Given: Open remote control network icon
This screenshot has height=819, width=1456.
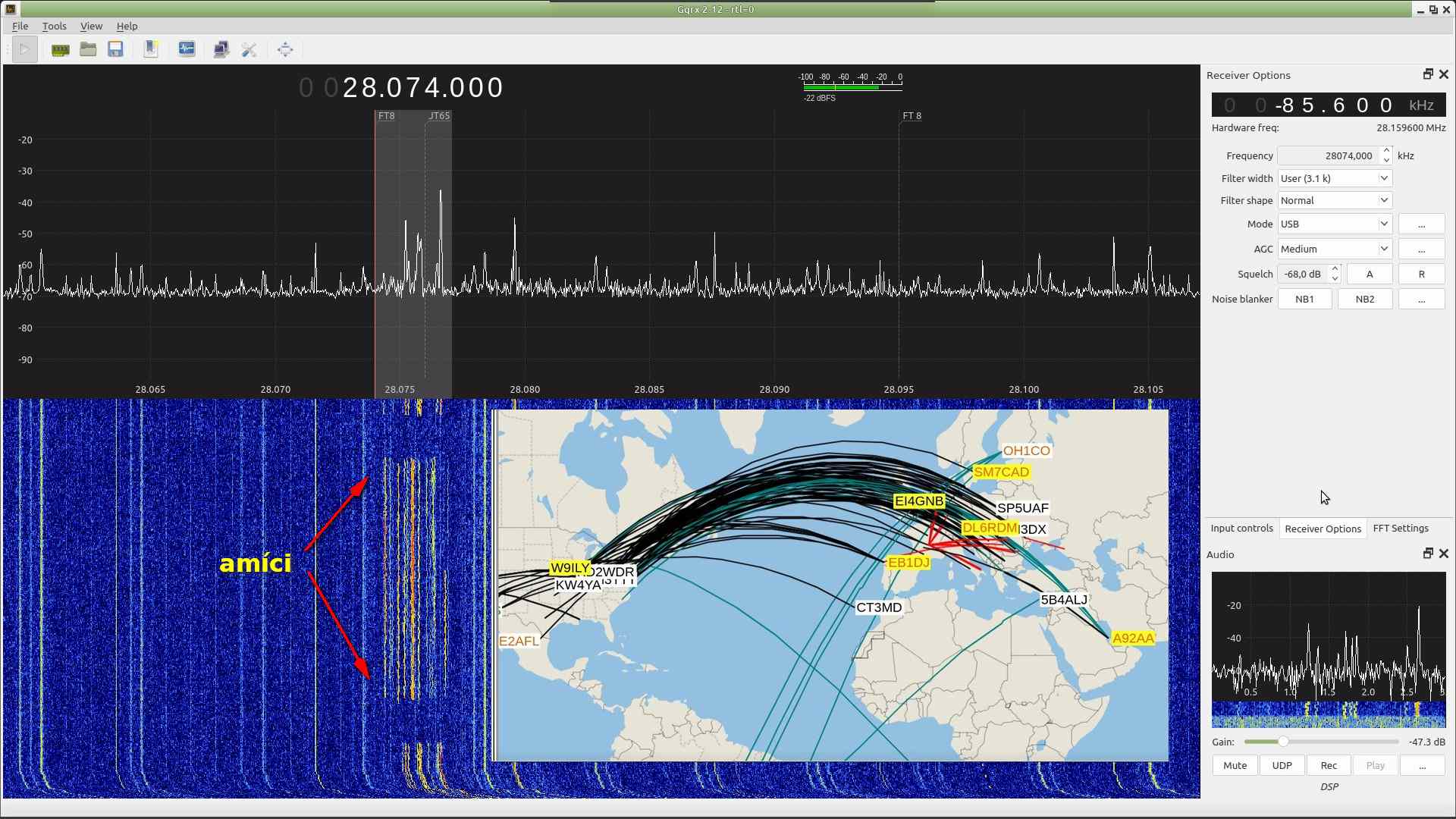Looking at the screenshot, I should (x=221, y=50).
